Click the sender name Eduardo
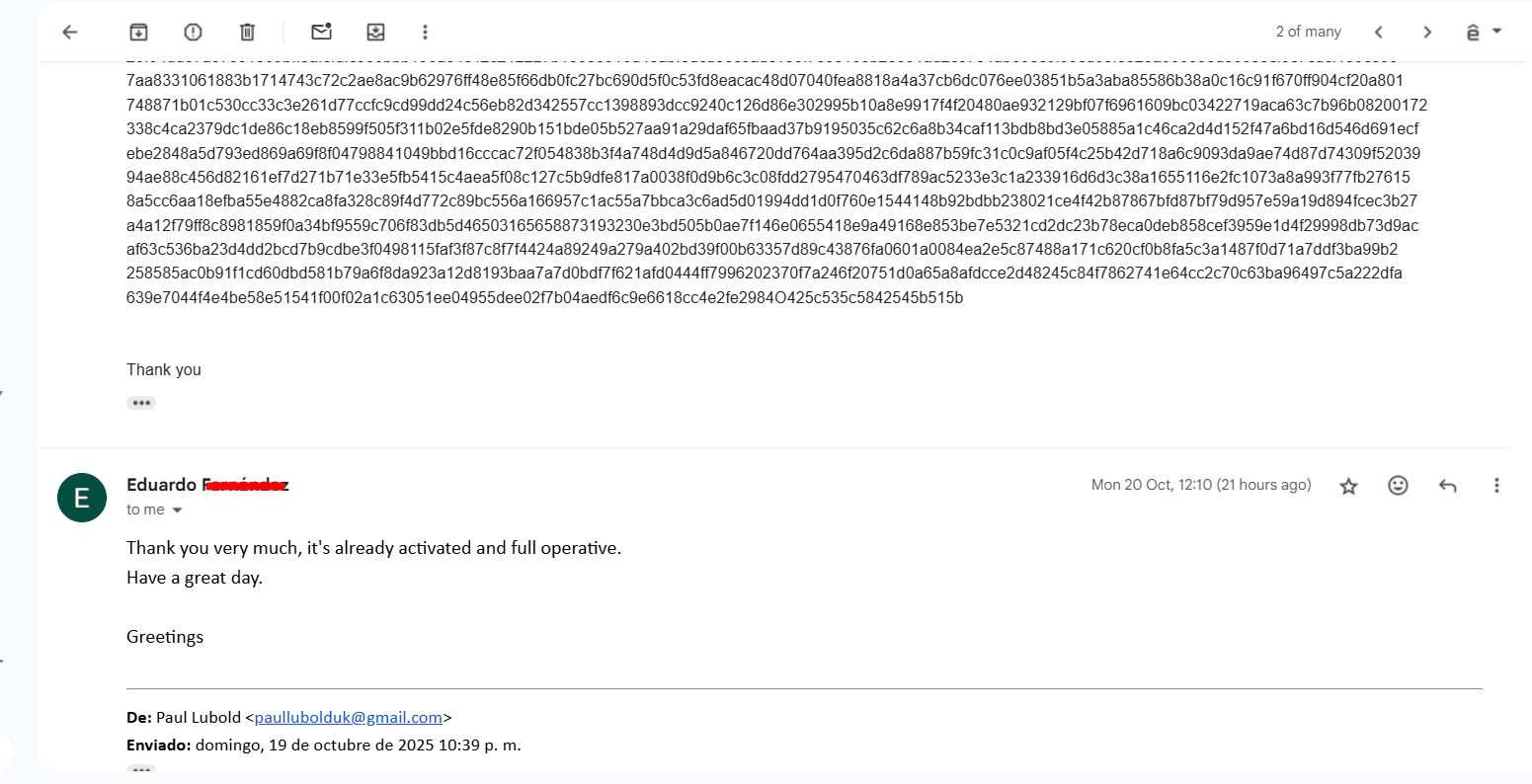The image size is (1532, 784). [162, 485]
